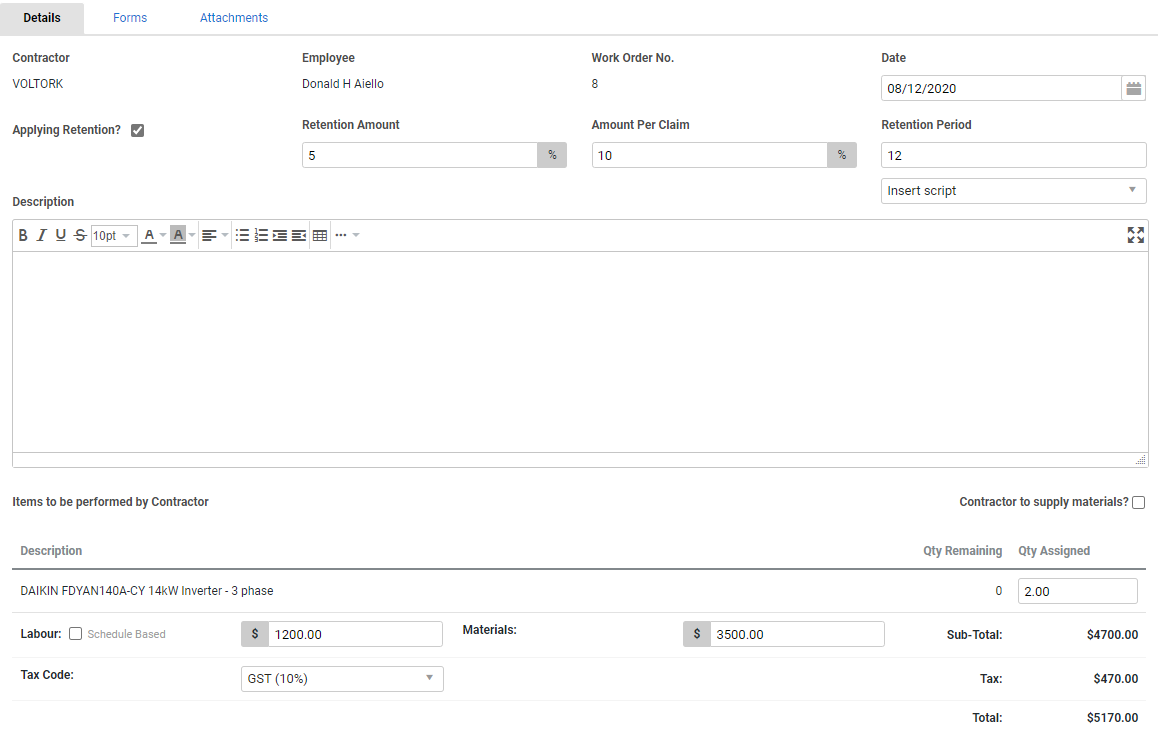Expand the description editor to fullscreen
Viewport: 1158px width, 733px height.
click(1135, 235)
